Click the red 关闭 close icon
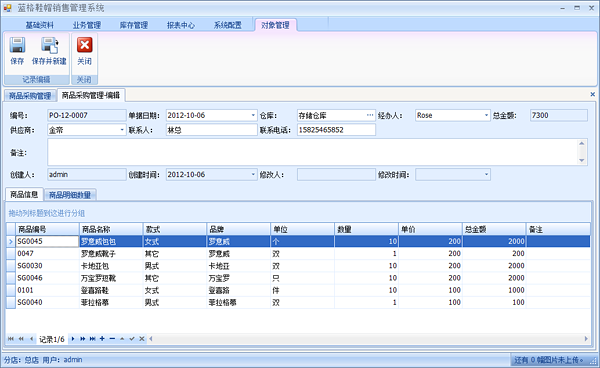 point(84,45)
